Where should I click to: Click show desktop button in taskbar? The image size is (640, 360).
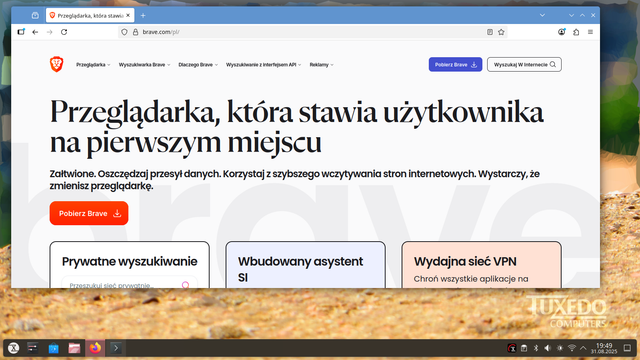coord(627,348)
